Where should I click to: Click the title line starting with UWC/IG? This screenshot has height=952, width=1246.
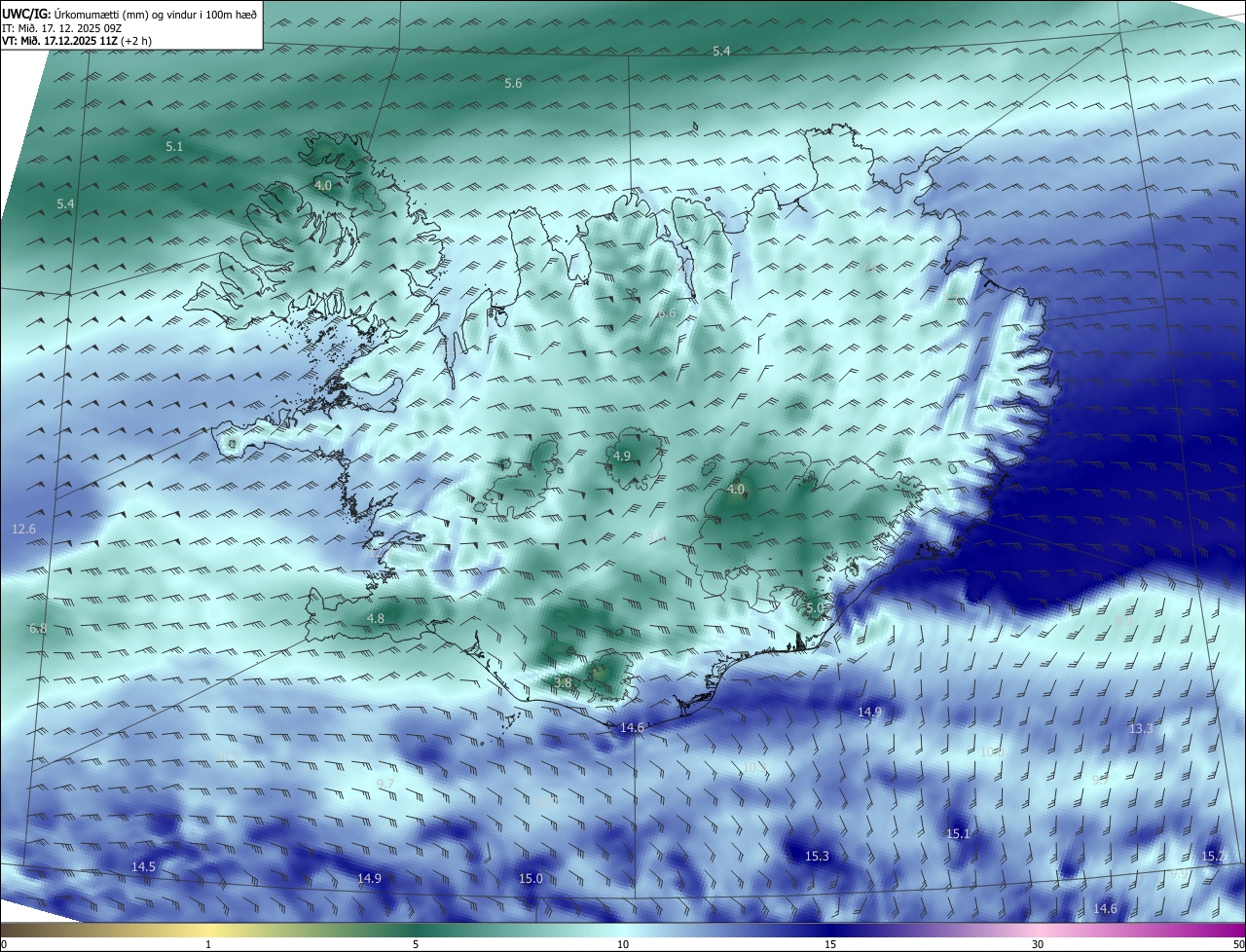tap(130, 15)
